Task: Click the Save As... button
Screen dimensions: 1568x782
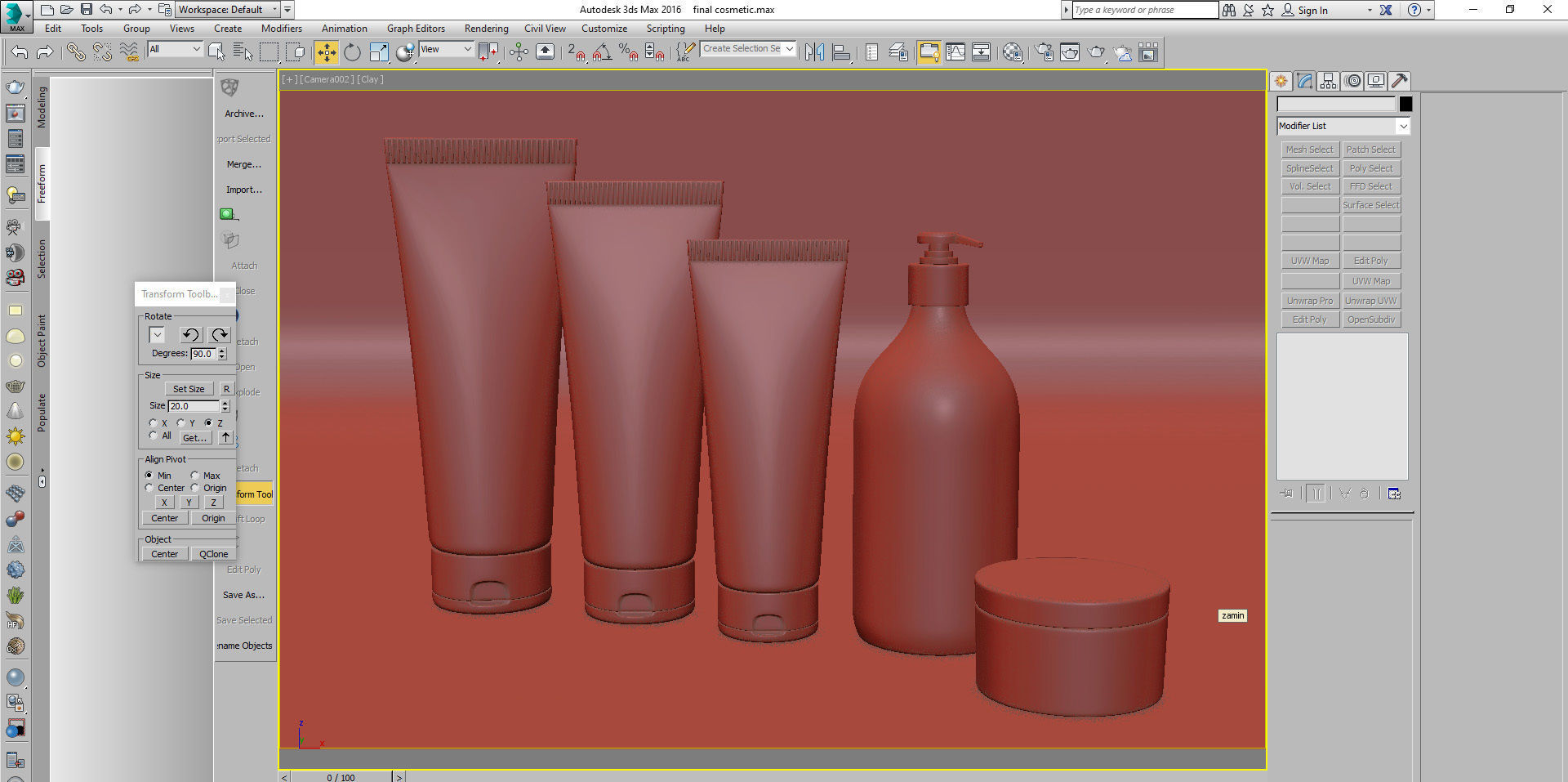Action: [x=244, y=595]
